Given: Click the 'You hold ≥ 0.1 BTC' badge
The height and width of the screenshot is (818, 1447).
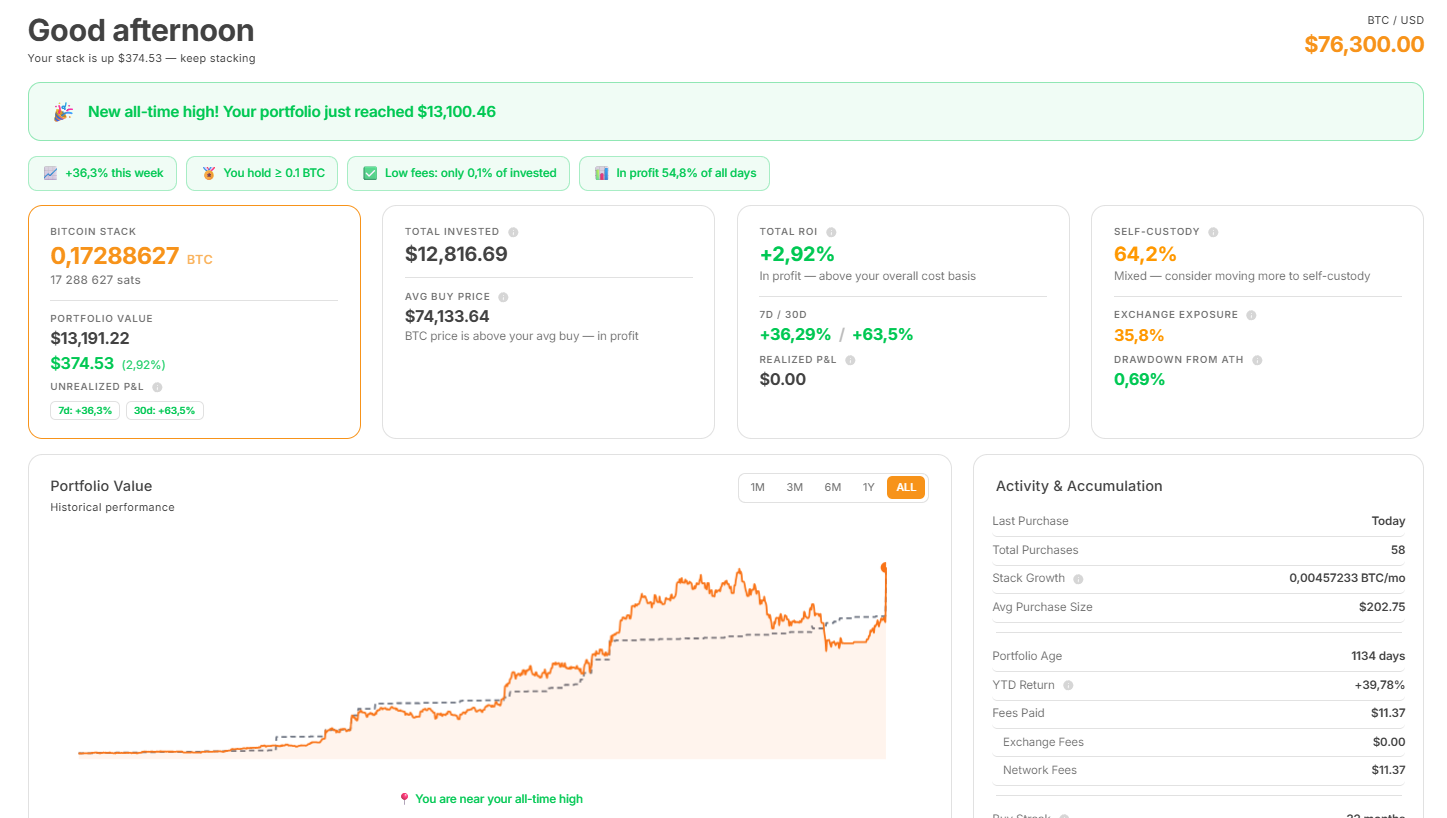Looking at the screenshot, I should (x=262, y=173).
